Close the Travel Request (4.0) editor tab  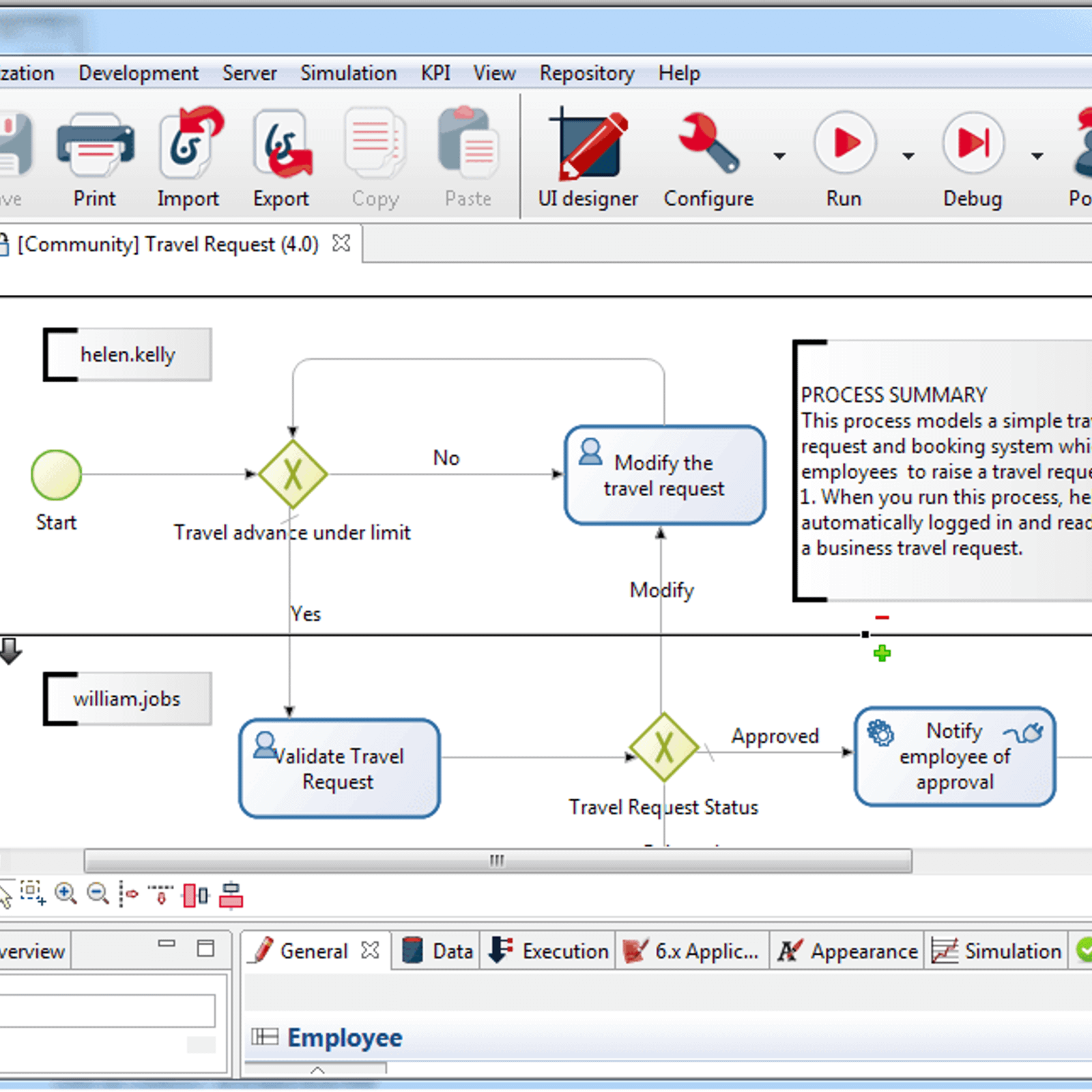tap(341, 243)
